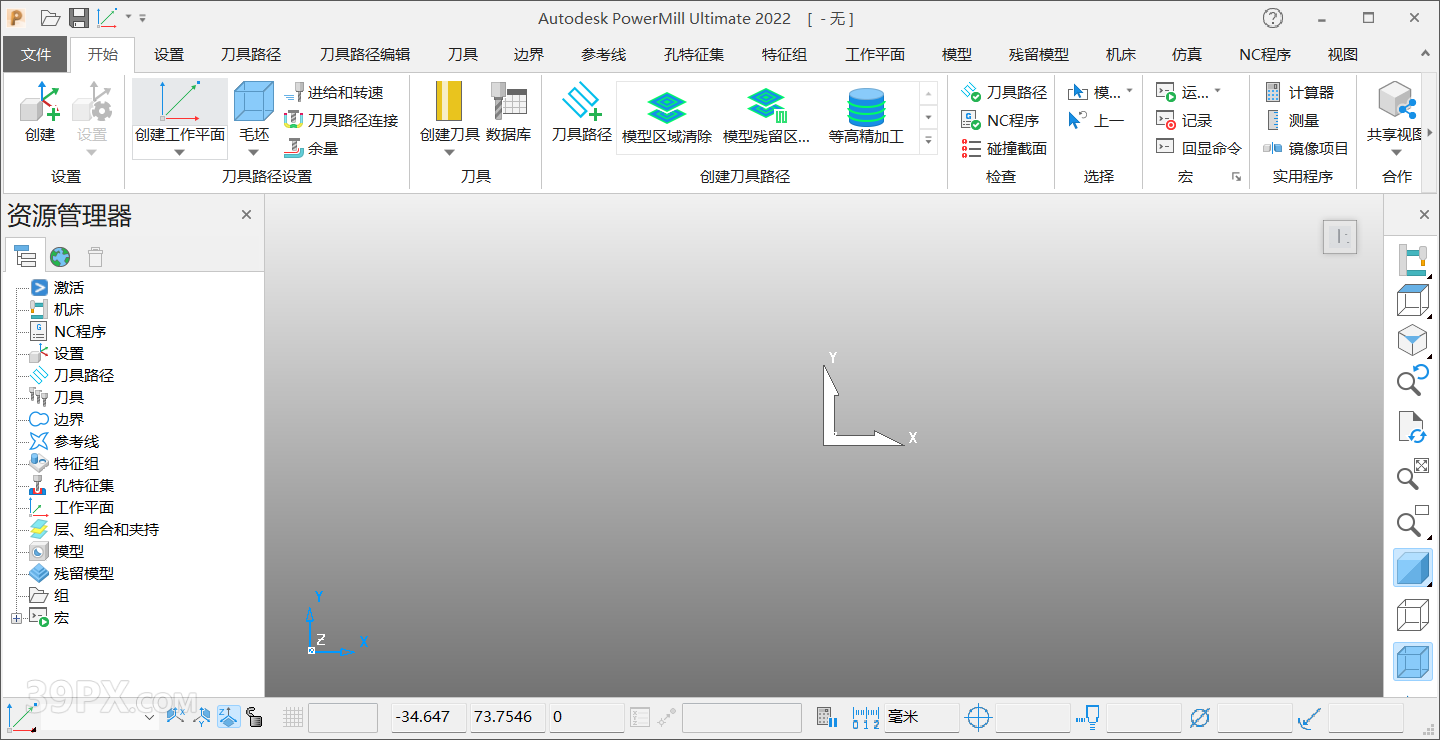Open 创建工作平面 dropdown arrow
Image resolution: width=1440 pixels, height=740 pixels.
pyautogui.click(x=180, y=153)
